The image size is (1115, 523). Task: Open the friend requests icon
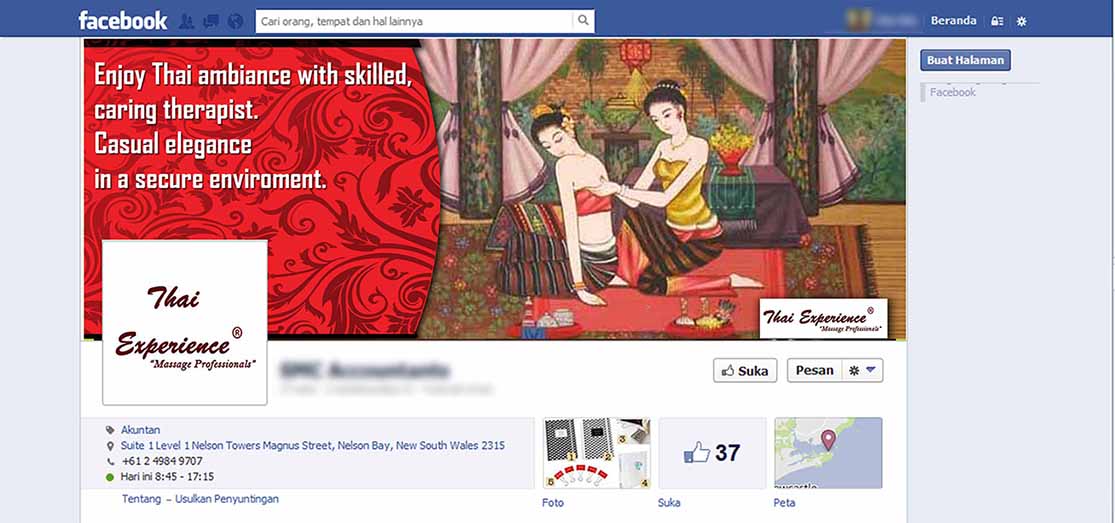188,21
